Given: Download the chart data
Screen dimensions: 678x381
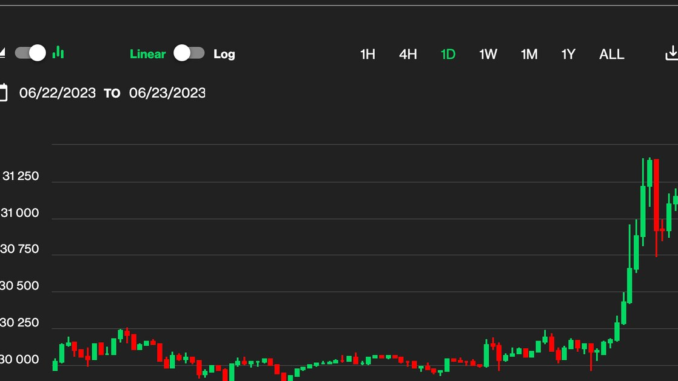Looking at the screenshot, I should [x=672, y=53].
